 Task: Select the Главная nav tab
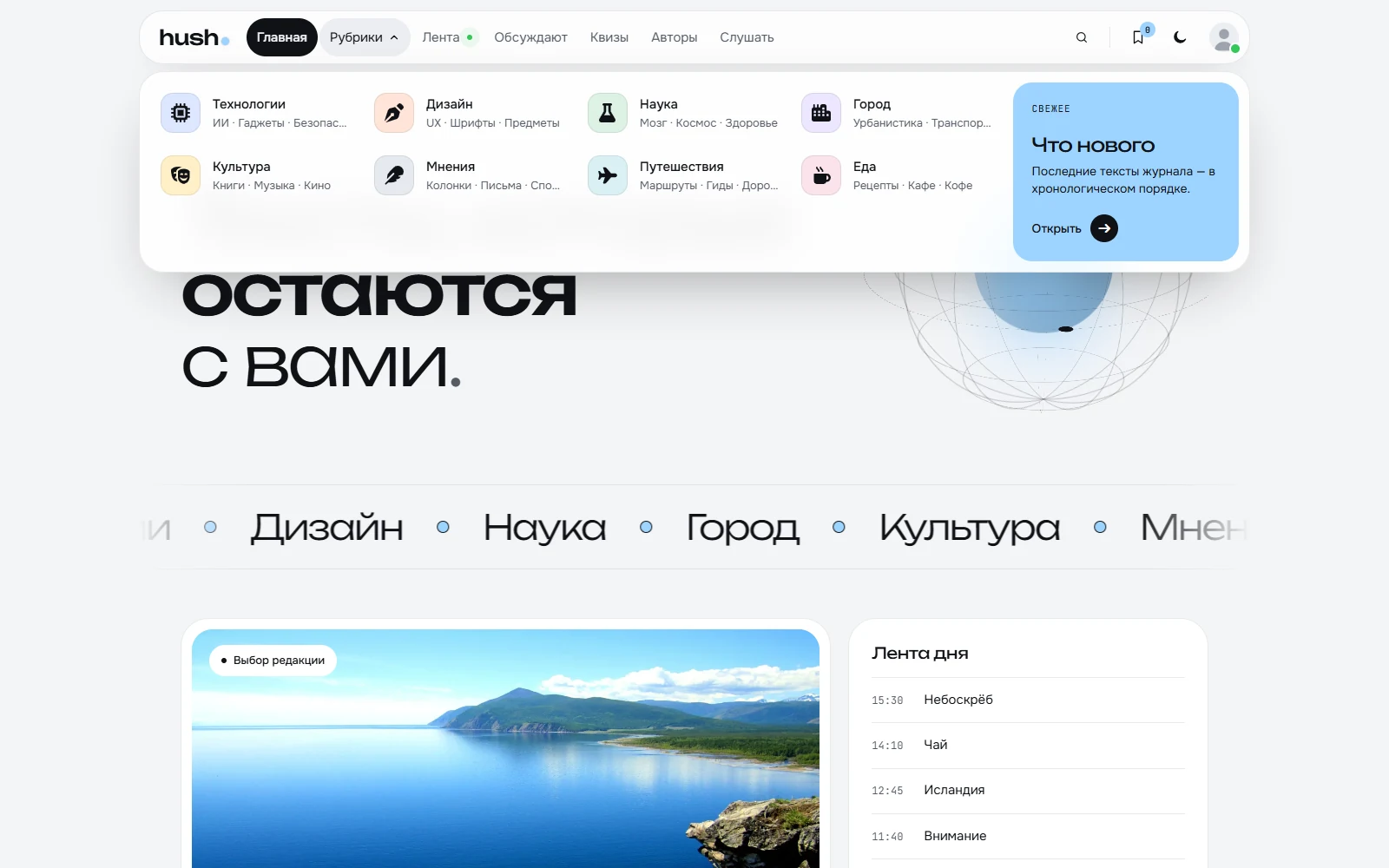tap(282, 37)
